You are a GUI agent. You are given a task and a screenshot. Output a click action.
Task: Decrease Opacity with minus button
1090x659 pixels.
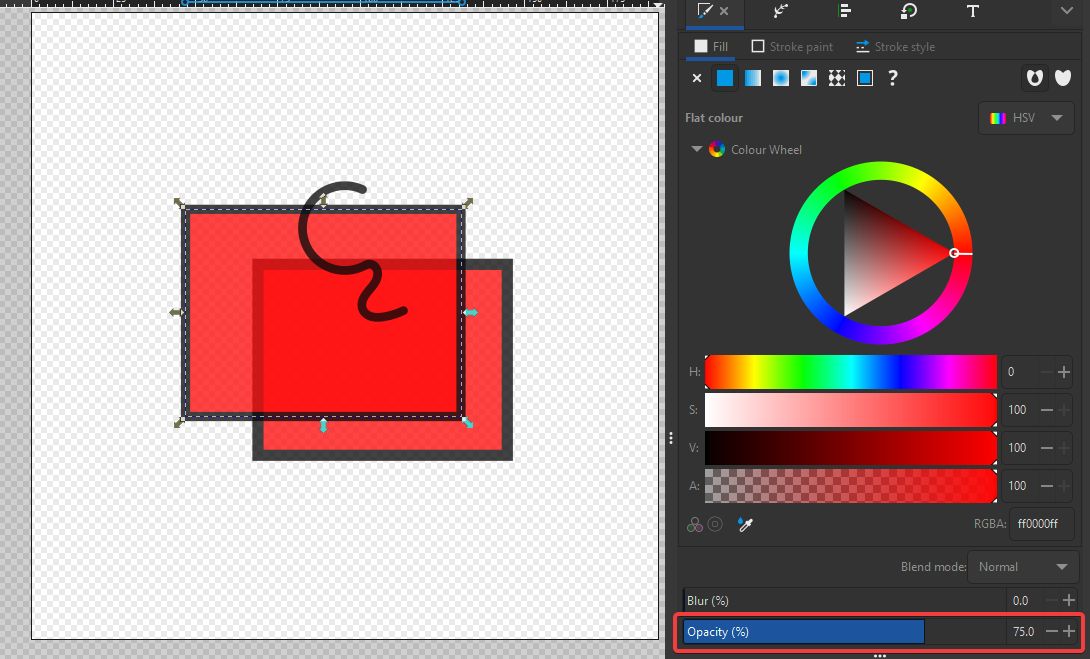click(1052, 632)
